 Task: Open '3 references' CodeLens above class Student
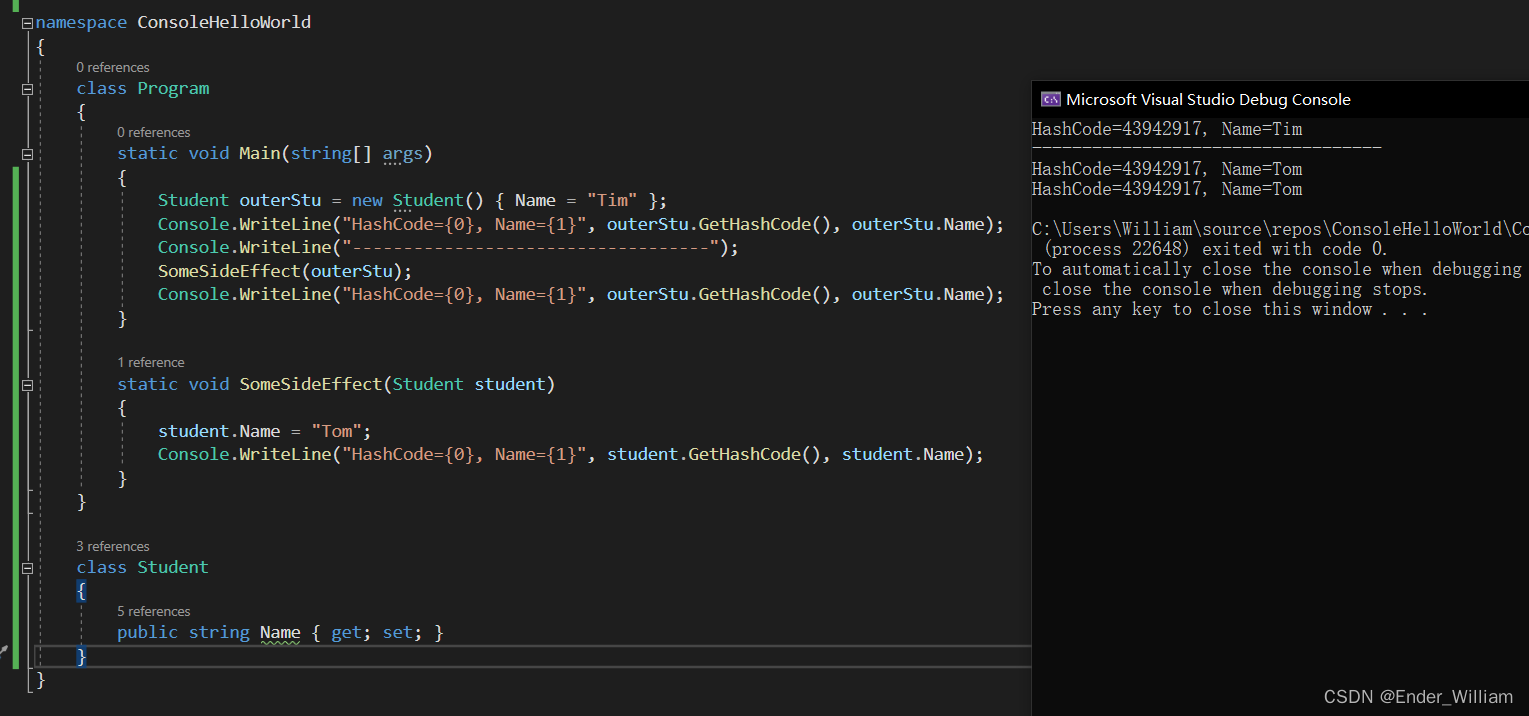[112, 546]
